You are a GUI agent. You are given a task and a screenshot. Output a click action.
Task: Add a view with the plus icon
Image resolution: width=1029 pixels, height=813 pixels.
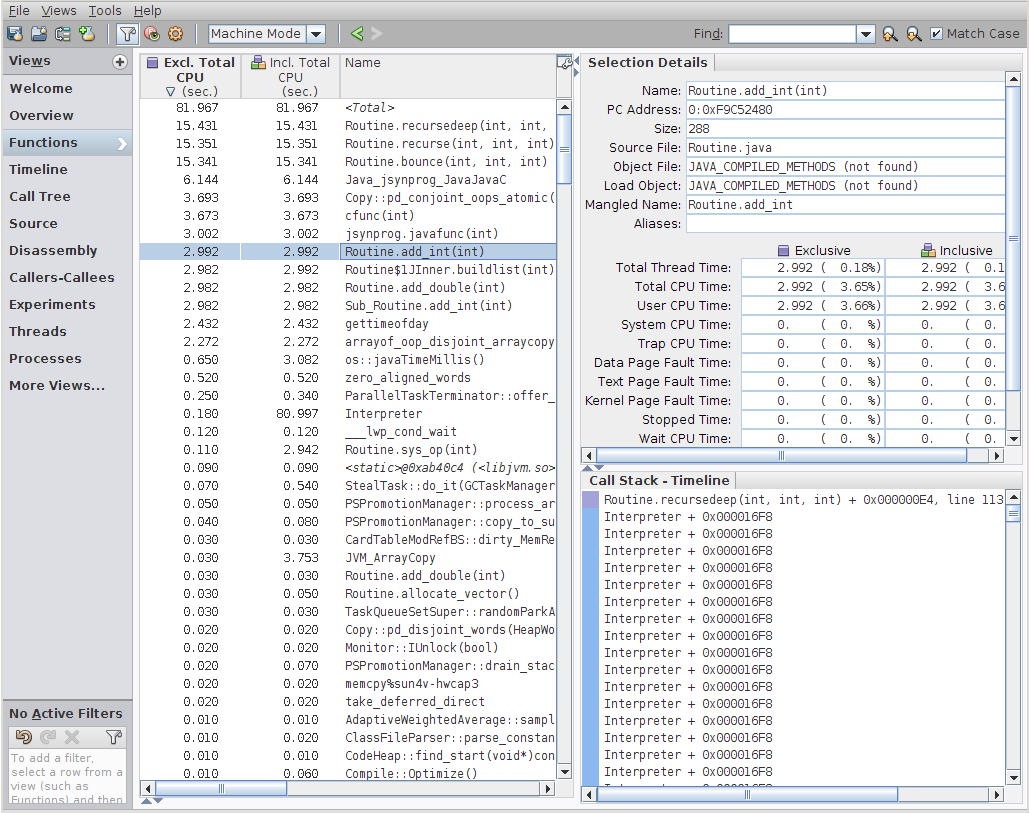pos(119,62)
